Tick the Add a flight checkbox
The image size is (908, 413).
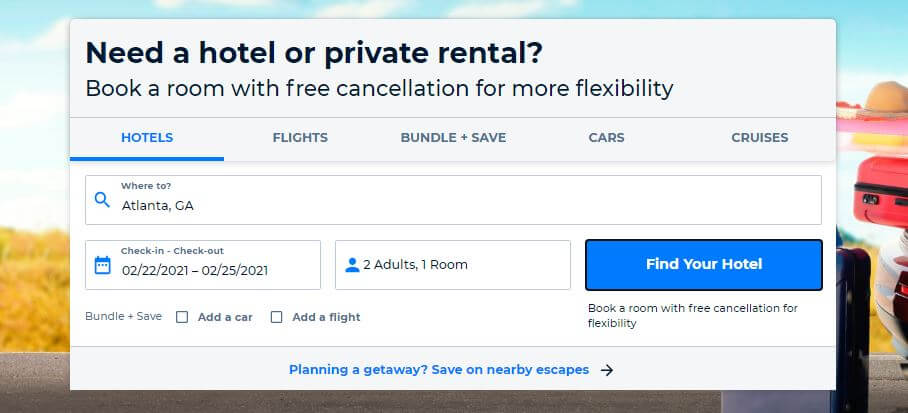277,317
